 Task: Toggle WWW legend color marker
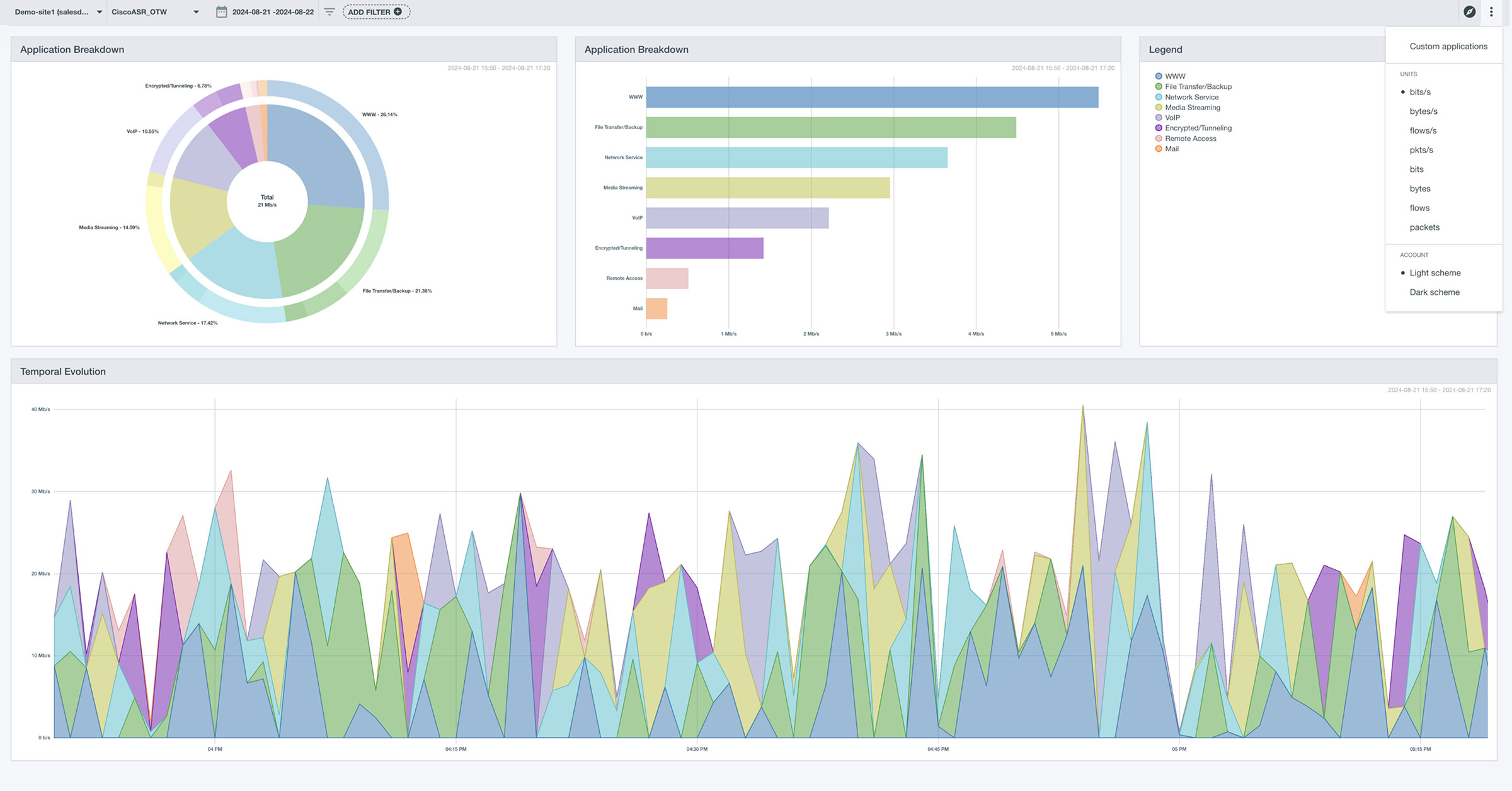click(1158, 76)
